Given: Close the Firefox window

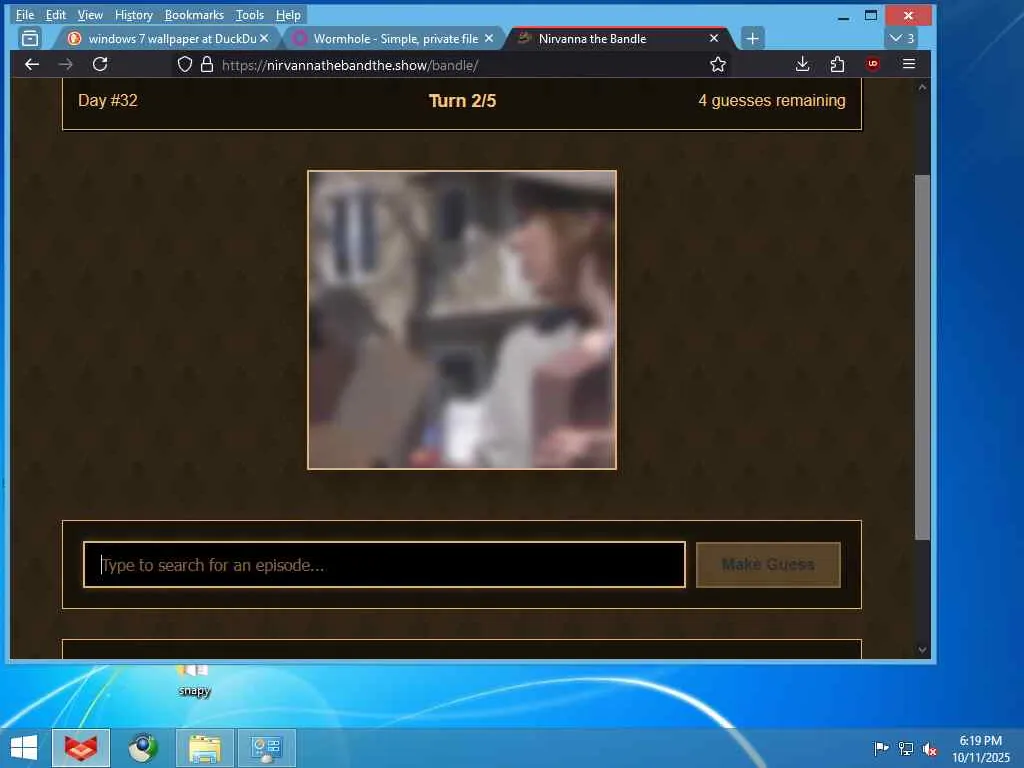Looking at the screenshot, I should point(908,16).
